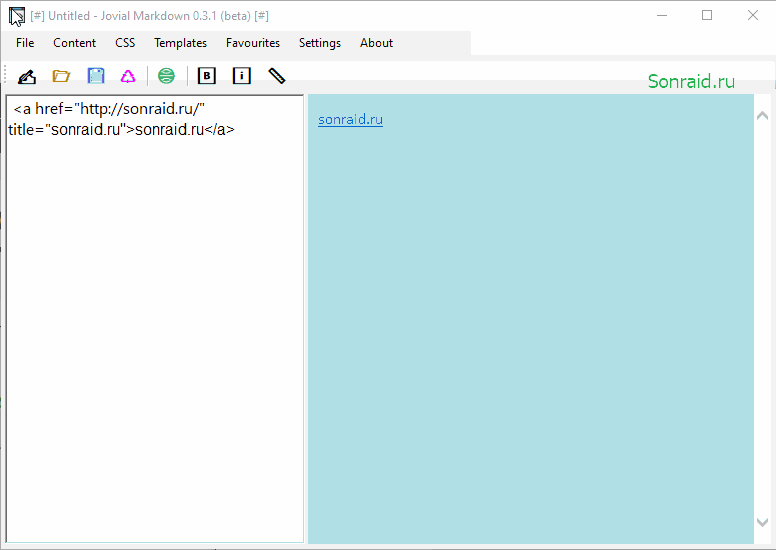This screenshot has width=776, height=550.
Task: Open a file with the folder icon
Action: point(61,76)
